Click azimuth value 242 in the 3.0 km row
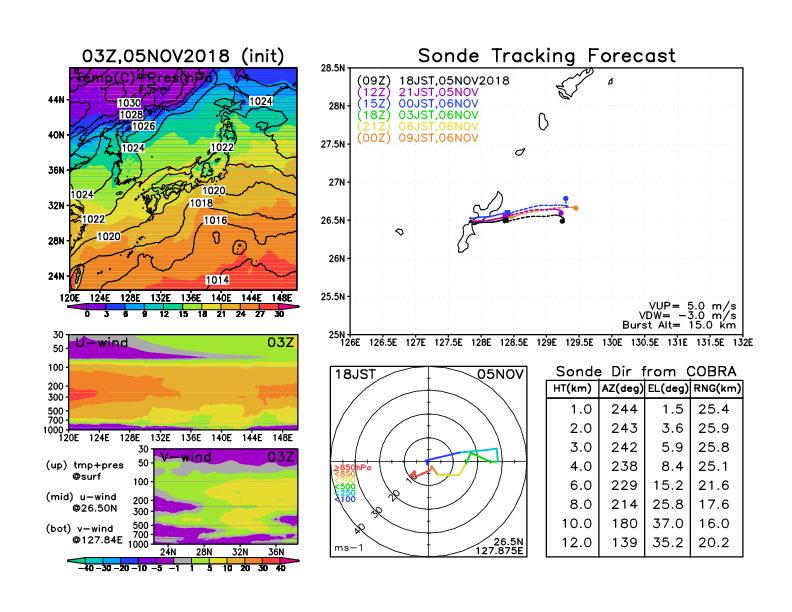Image resolution: width=792 pixels, height=612 pixels. (x=624, y=447)
